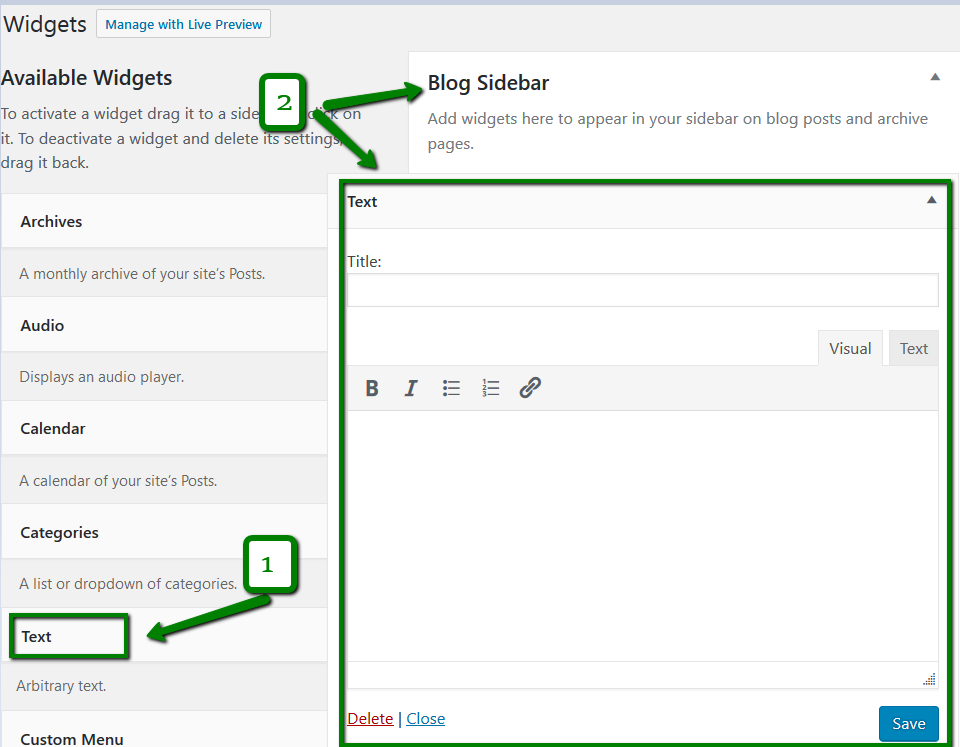Save the Text widget settings

tap(908, 723)
